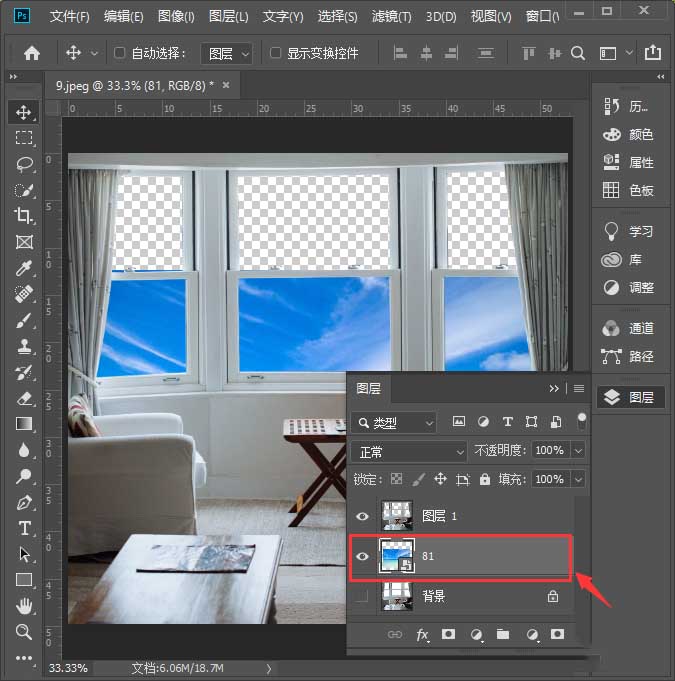
Task: Hide the 81 layer
Action: pos(362,556)
